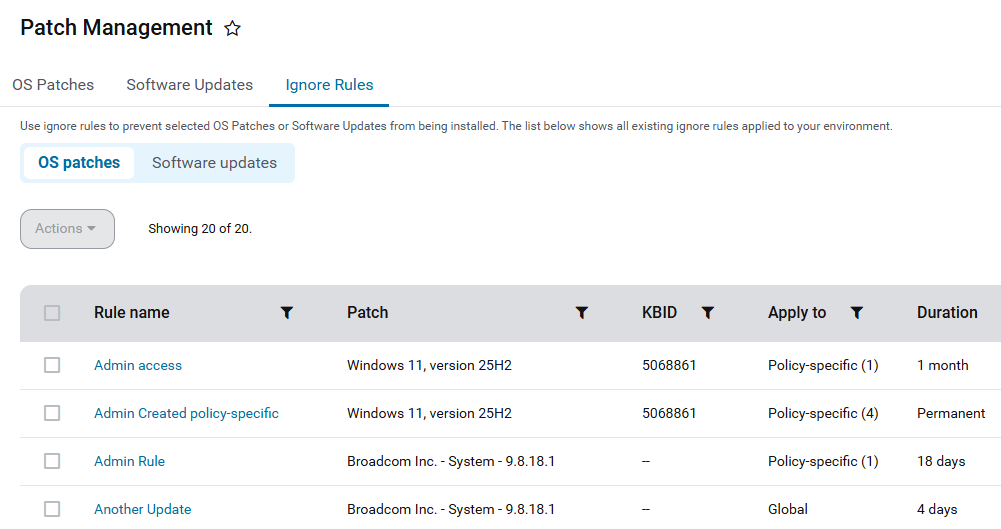This screenshot has width=1001, height=529.
Task: Open the Admin Created policy-specific rule
Action: pos(186,413)
